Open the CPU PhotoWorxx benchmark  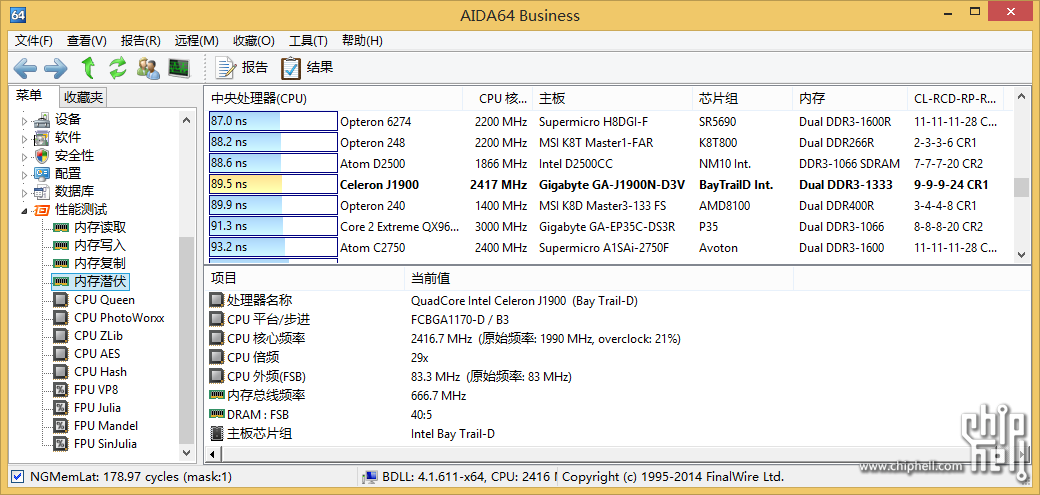[119, 318]
